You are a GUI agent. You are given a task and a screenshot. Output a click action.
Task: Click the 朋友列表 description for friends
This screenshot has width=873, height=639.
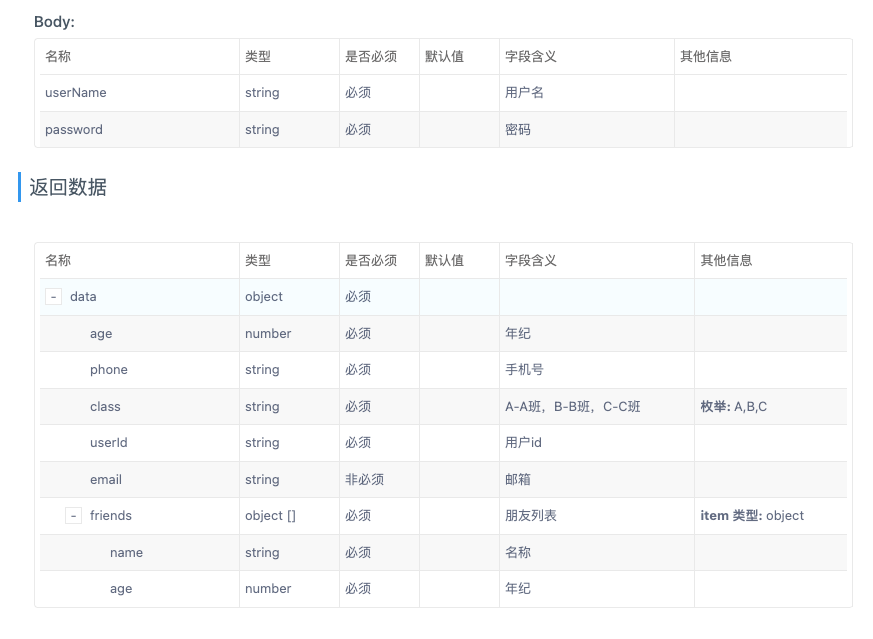click(530, 516)
